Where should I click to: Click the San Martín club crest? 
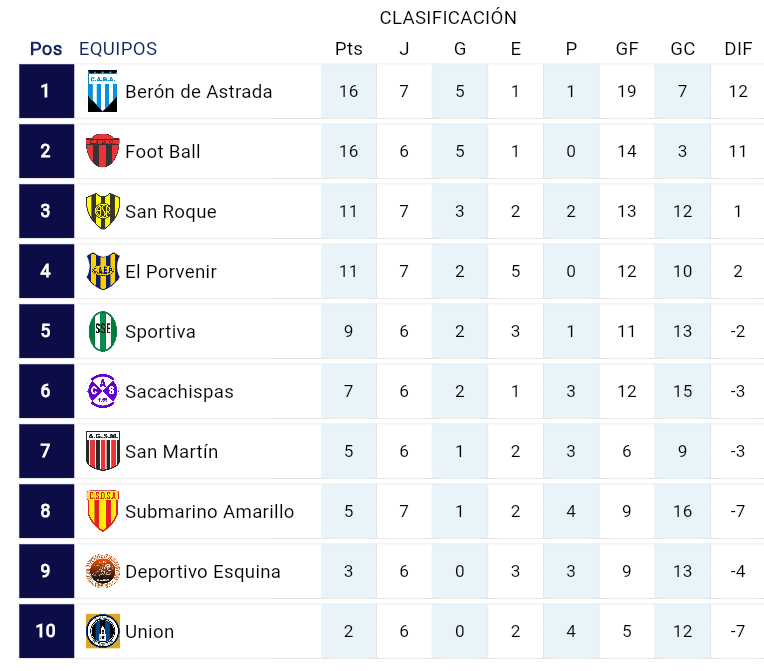(103, 451)
